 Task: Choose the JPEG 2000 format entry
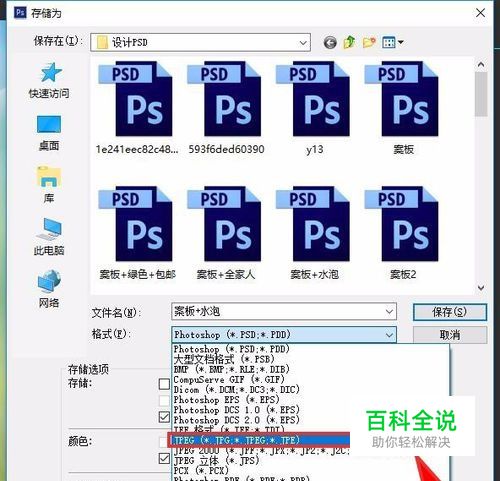tap(261, 451)
